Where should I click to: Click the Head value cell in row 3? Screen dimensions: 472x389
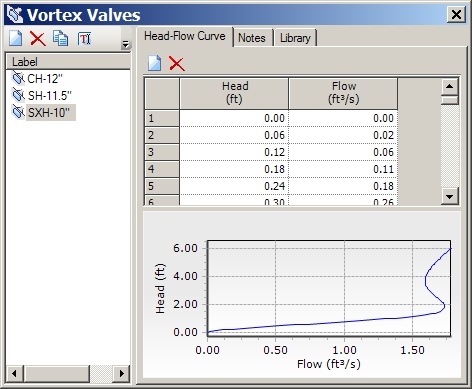[234, 152]
